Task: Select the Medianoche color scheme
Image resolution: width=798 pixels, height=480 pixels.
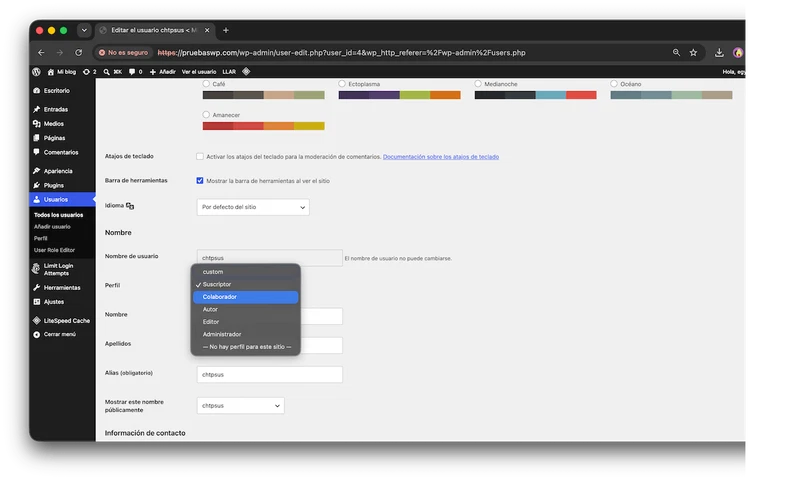Action: [x=478, y=83]
